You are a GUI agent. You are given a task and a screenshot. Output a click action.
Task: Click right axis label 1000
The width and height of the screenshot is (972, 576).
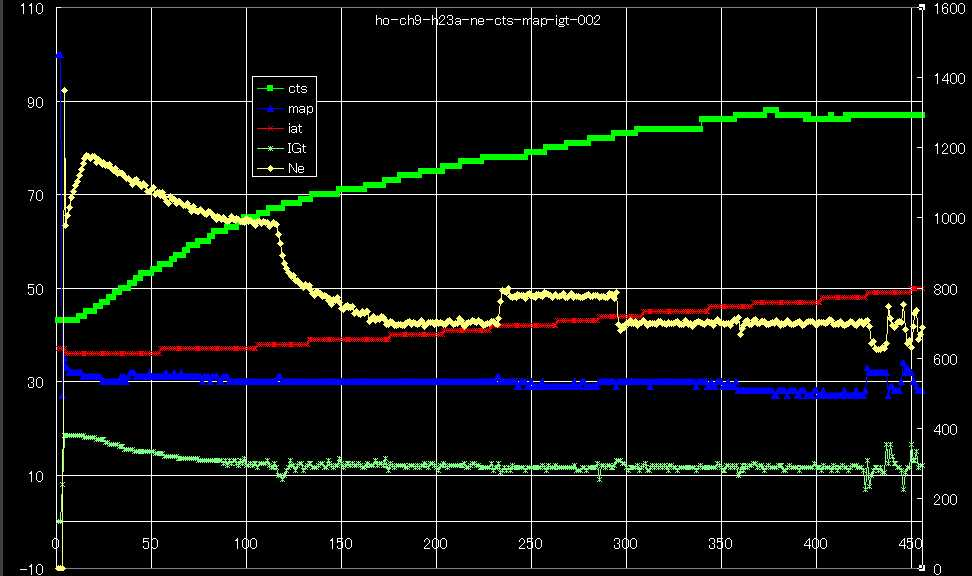point(949,219)
